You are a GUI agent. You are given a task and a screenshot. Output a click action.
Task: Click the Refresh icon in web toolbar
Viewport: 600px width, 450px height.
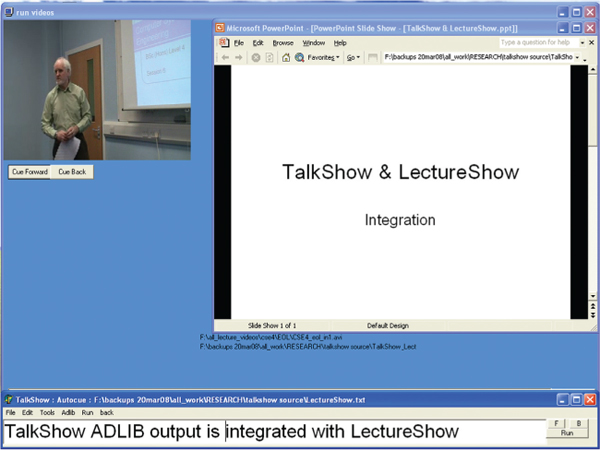coord(270,58)
